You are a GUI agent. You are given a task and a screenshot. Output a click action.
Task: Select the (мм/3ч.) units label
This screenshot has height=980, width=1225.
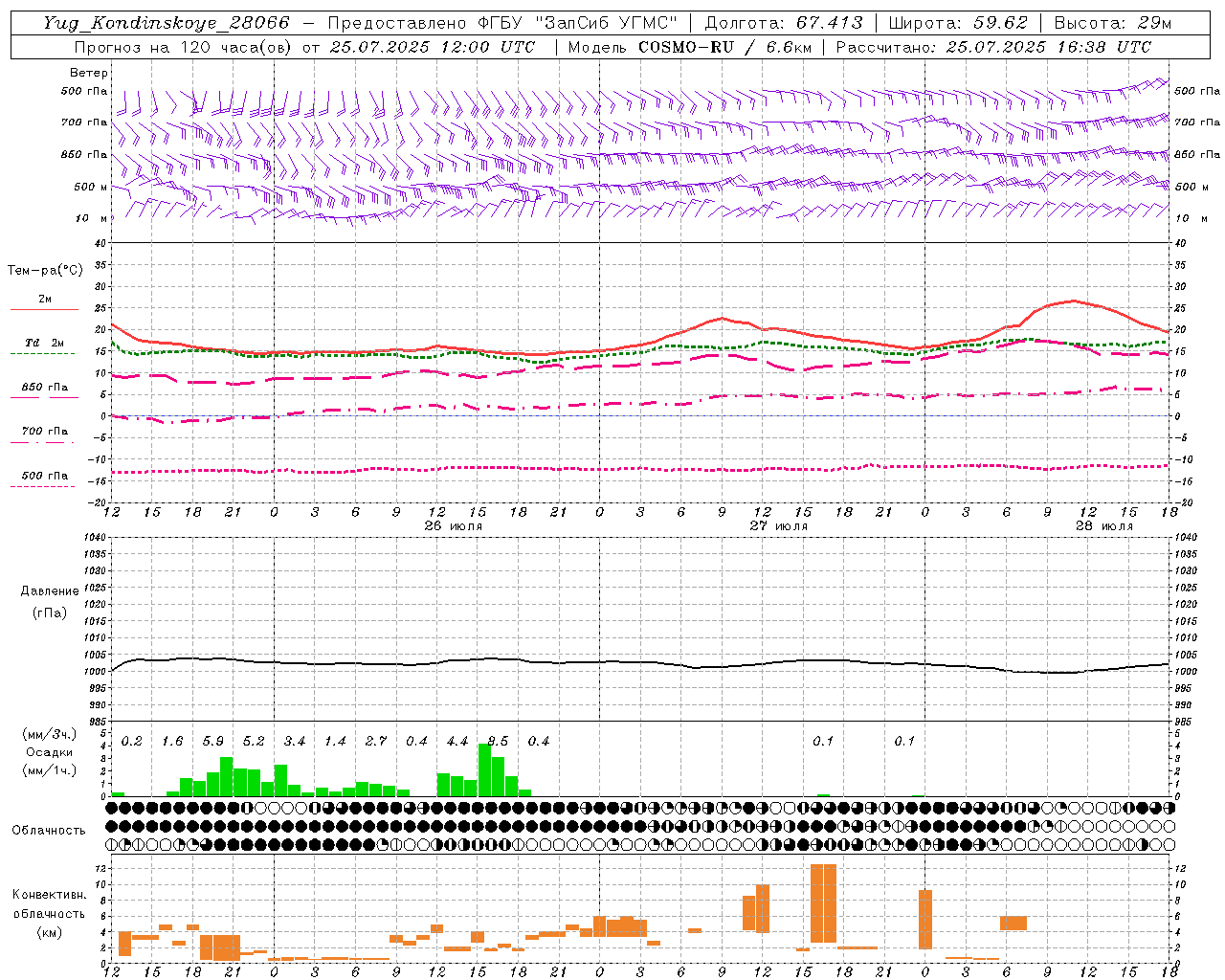point(49,734)
